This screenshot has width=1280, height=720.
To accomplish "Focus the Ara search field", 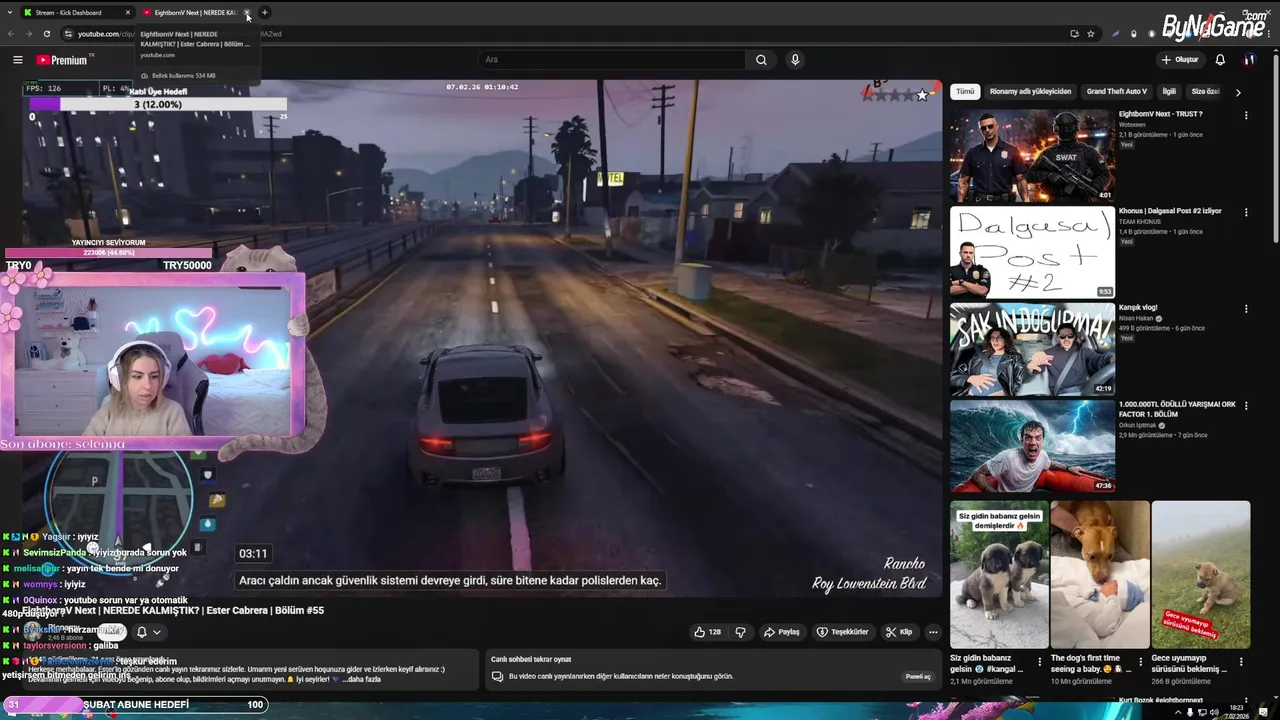I will pyautogui.click(x=611, y=60).
